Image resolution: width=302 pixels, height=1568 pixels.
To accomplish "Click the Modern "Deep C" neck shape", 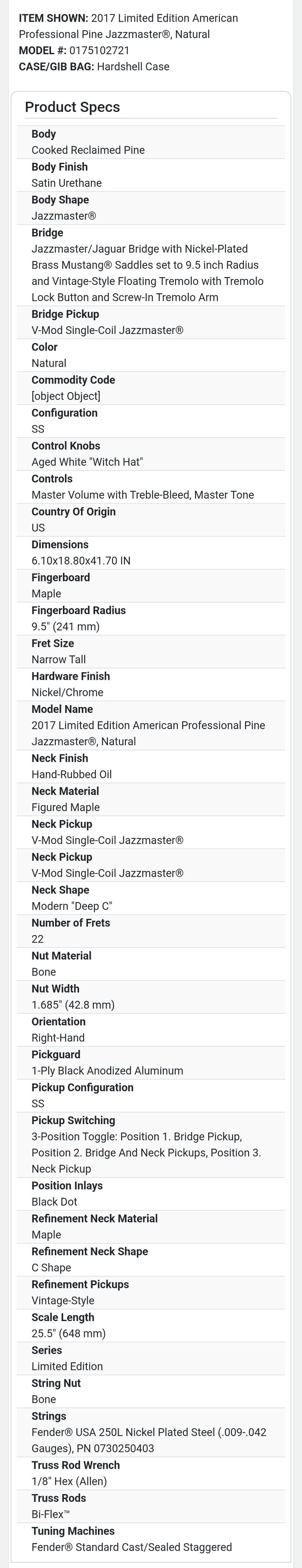I will pos(72,906).
